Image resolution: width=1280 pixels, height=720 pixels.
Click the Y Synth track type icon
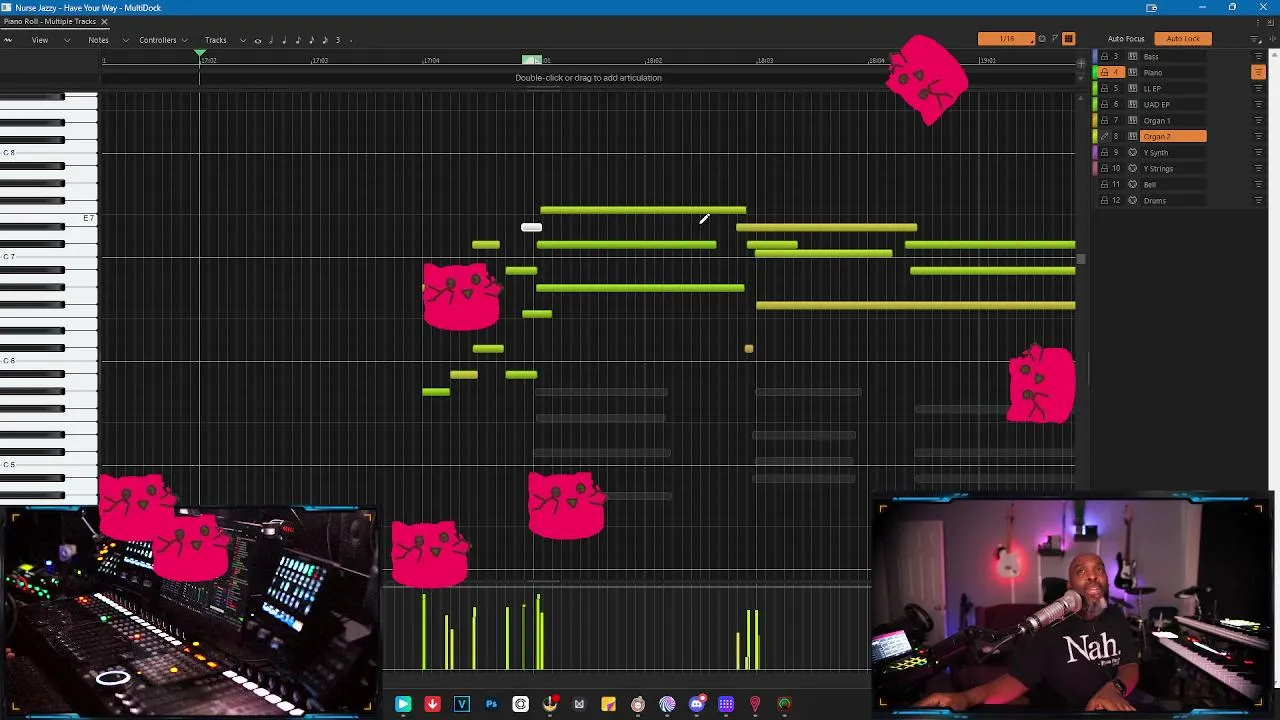[1133, 152]
